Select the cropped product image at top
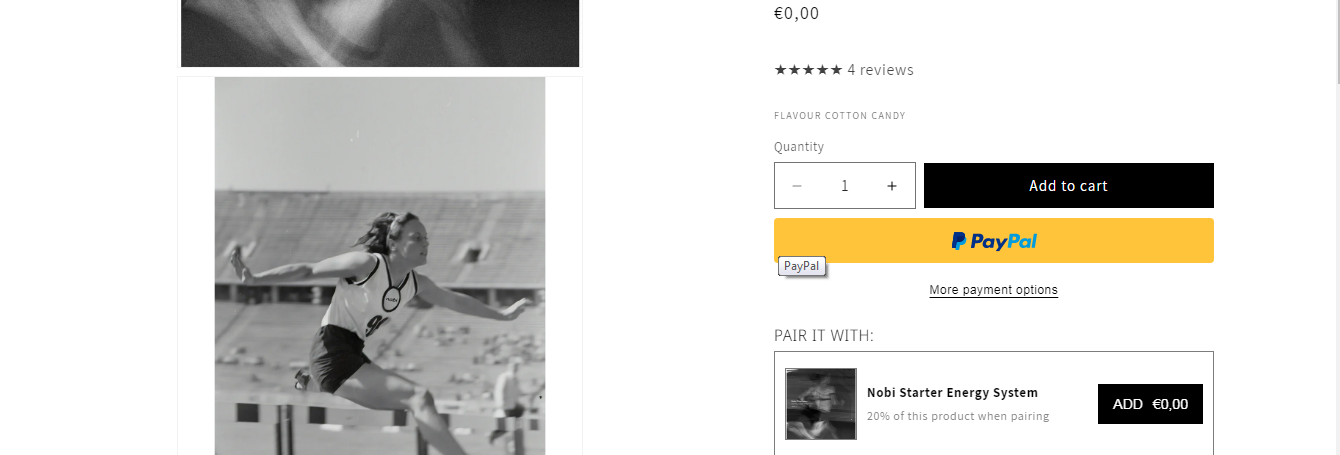1340x455 pixels. [380, 33]
